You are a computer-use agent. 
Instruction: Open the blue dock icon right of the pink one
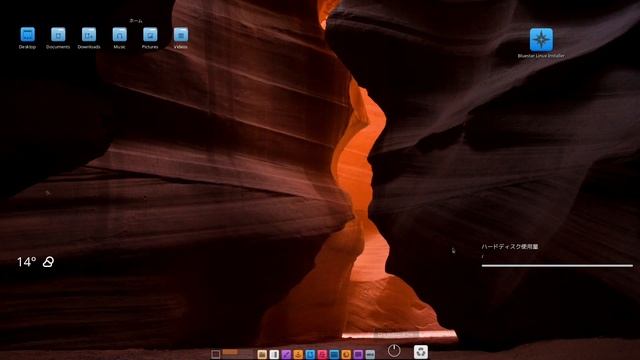(x=334, y=354)
